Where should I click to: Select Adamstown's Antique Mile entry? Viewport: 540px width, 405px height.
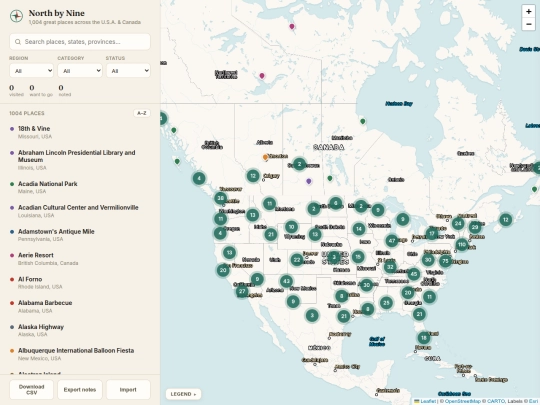(x=80, y=235)
